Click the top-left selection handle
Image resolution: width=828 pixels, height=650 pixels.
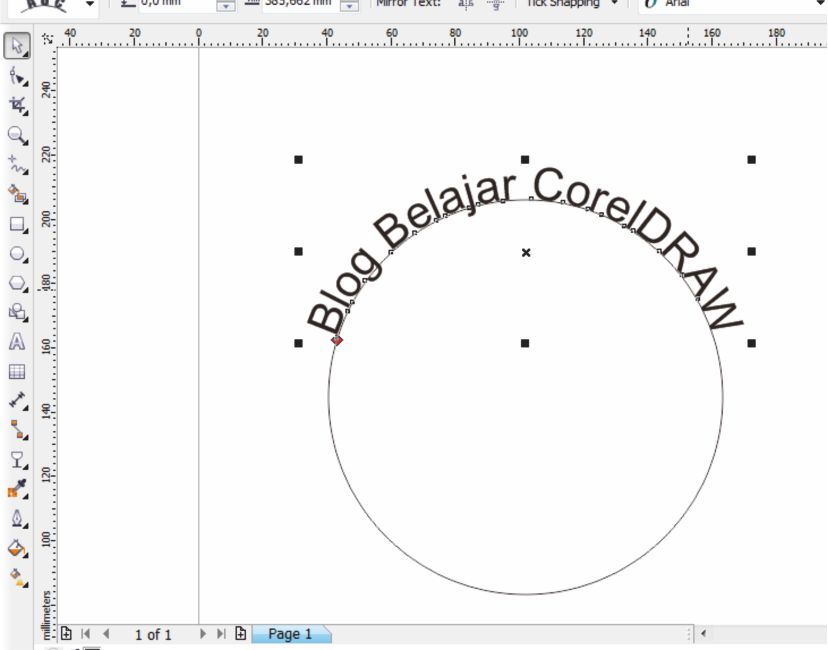[x=298, y=159]
